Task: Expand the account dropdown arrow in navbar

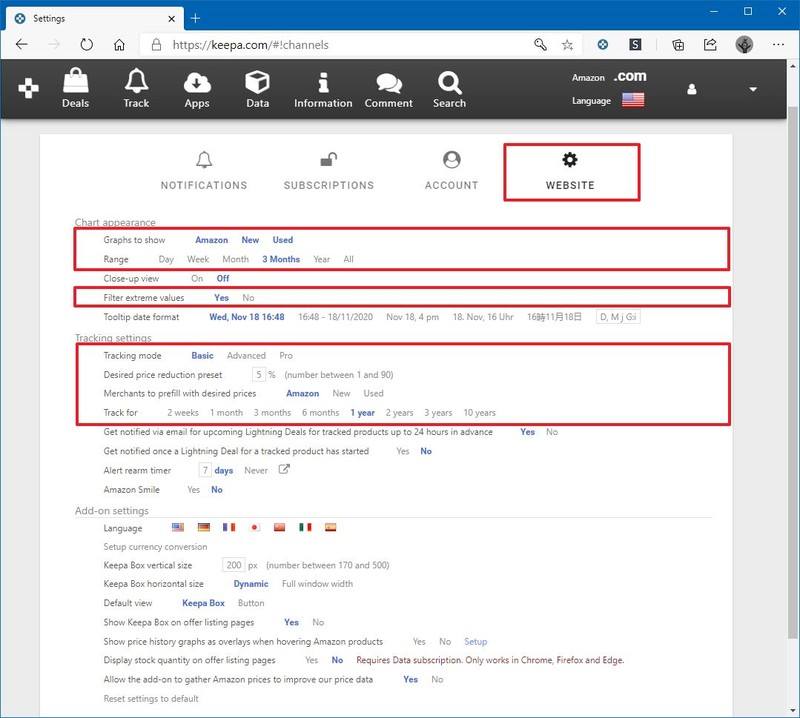Action: pos(753,89)
